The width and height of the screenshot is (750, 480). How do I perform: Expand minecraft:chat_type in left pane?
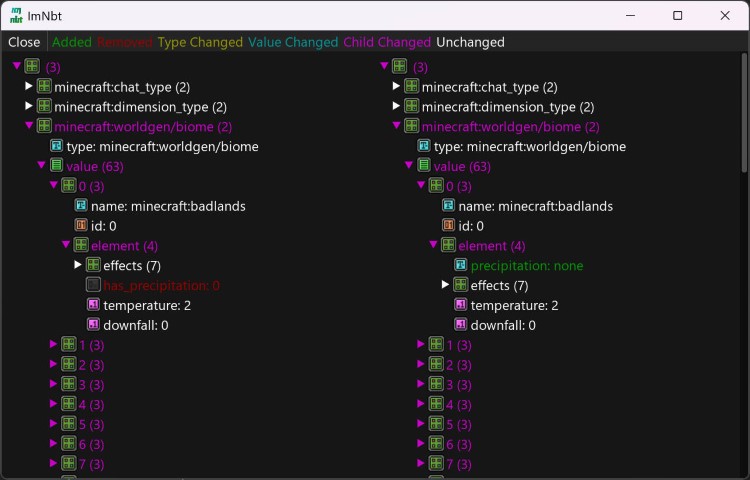click(x=29, y=86)
